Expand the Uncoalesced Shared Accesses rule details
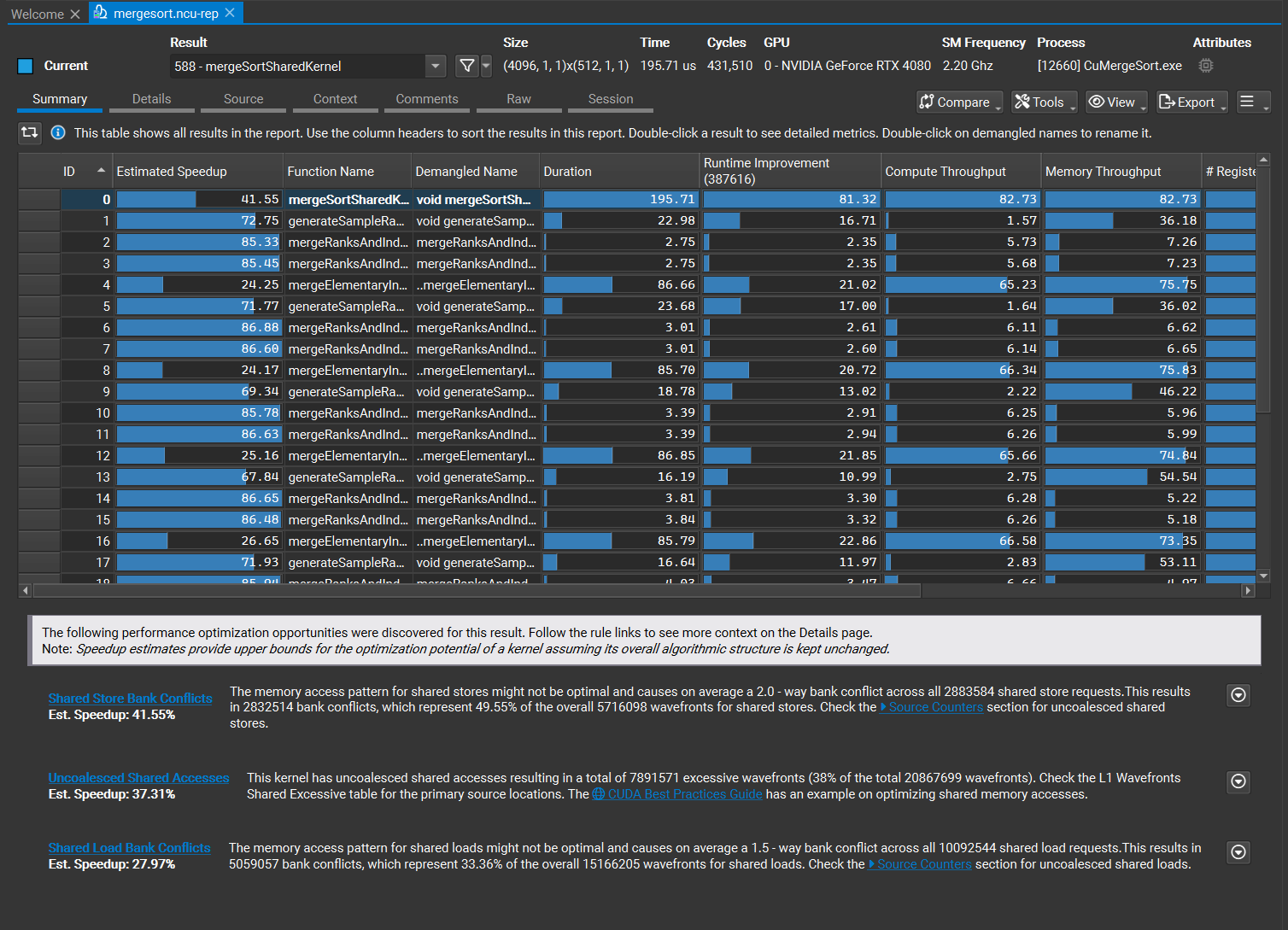The height and width of the screenshot is (930, 1288). coord(1238,781)
